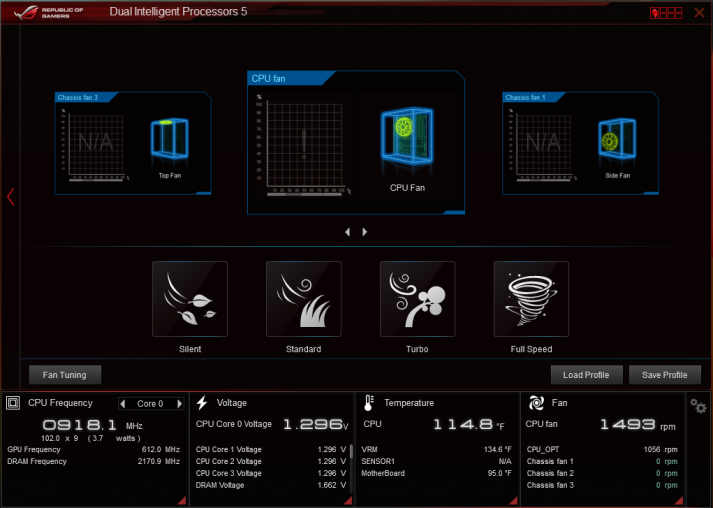The width and height of the screenshot is (713, 508).
Task: Select the CPU fan card
Action: click(356, 142)
